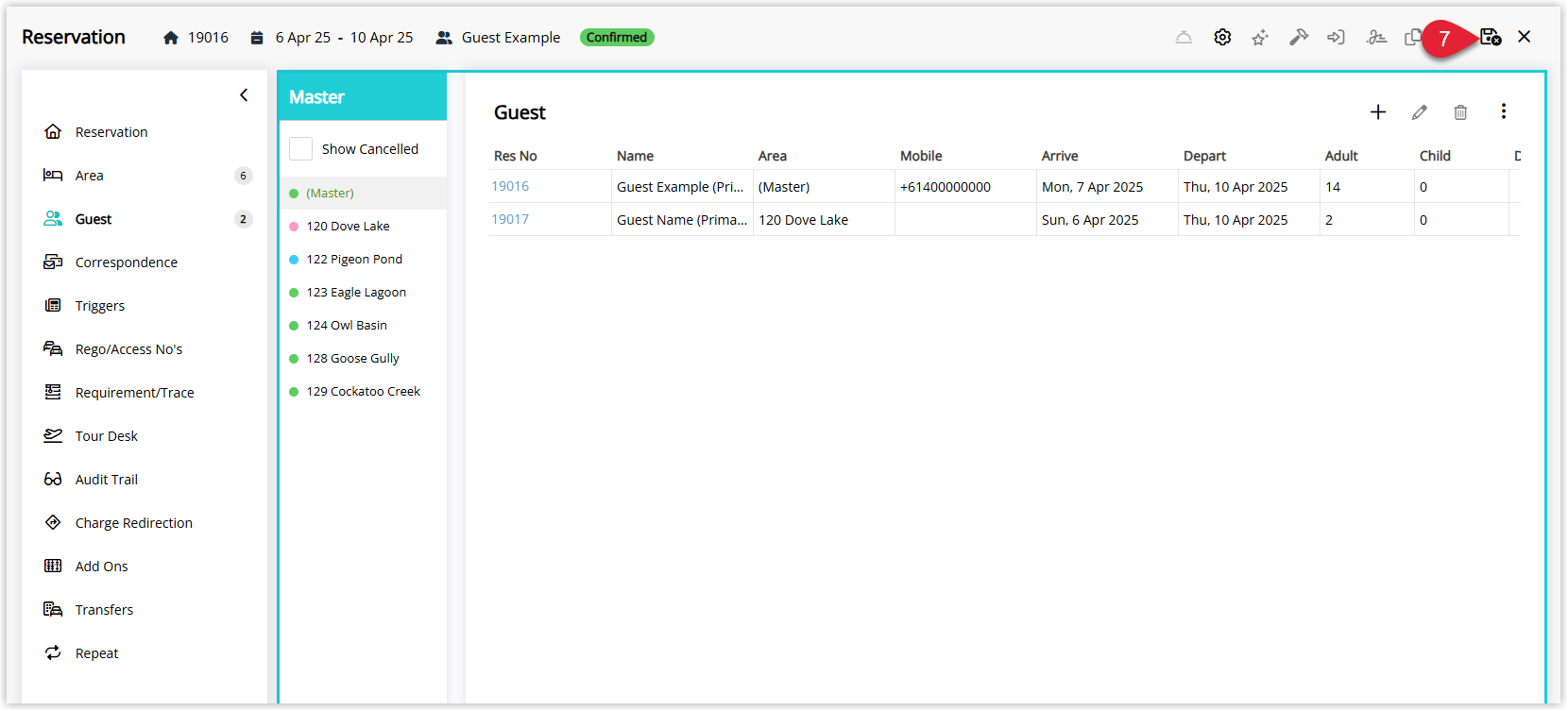Select Charge Redirection from the sidebar

pyautogui.click(x=134, y=523)
